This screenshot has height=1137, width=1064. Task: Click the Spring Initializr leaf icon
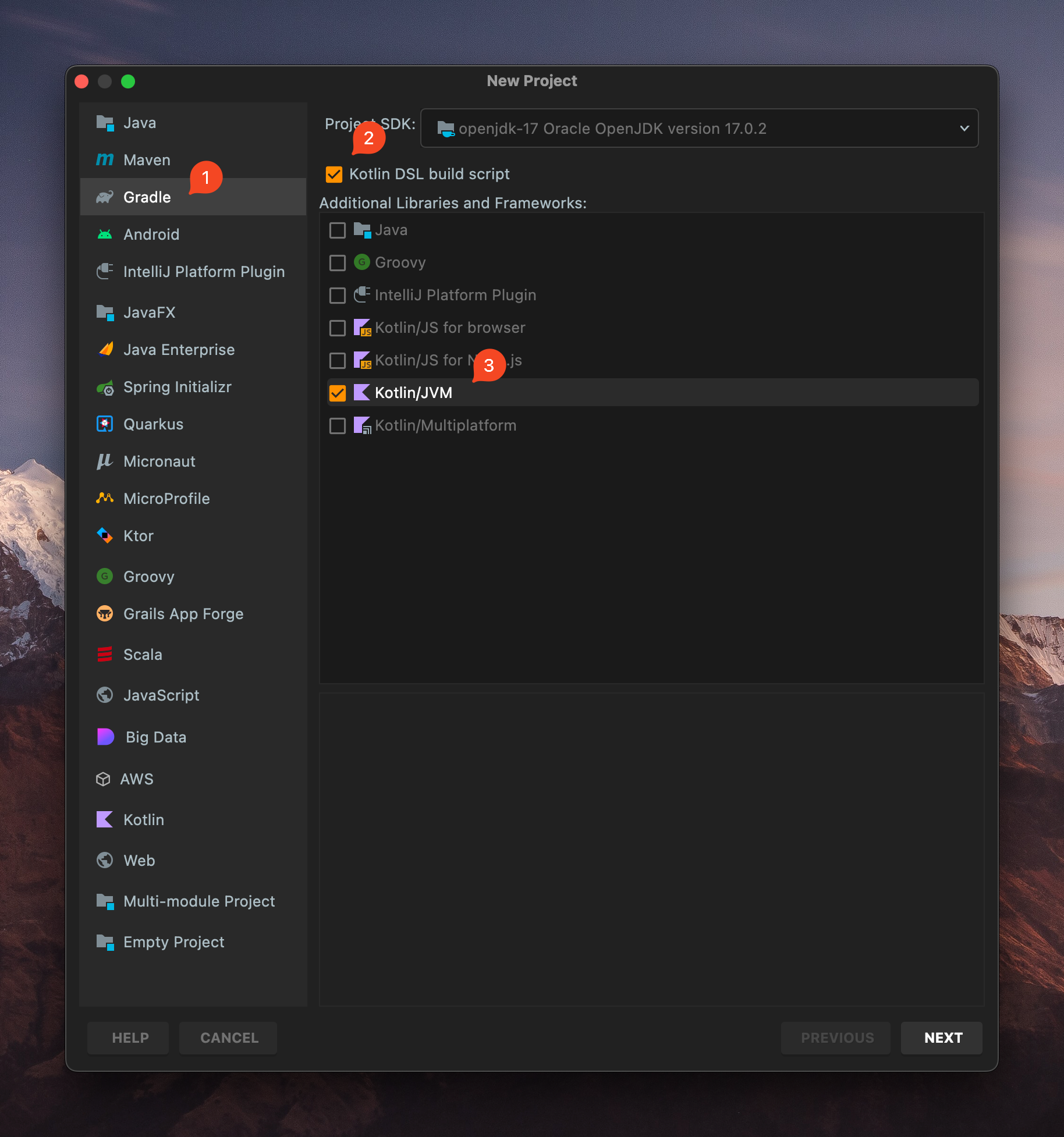pyautogui.click(x=105, y=388)
